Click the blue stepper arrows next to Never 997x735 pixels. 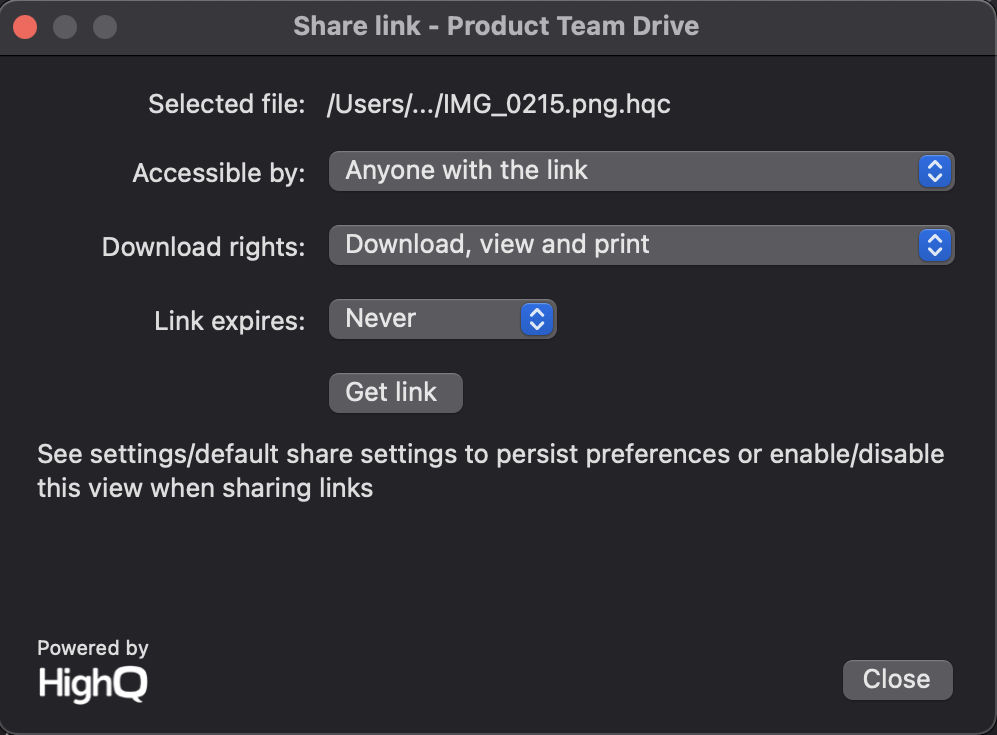(x=537, y=319)
